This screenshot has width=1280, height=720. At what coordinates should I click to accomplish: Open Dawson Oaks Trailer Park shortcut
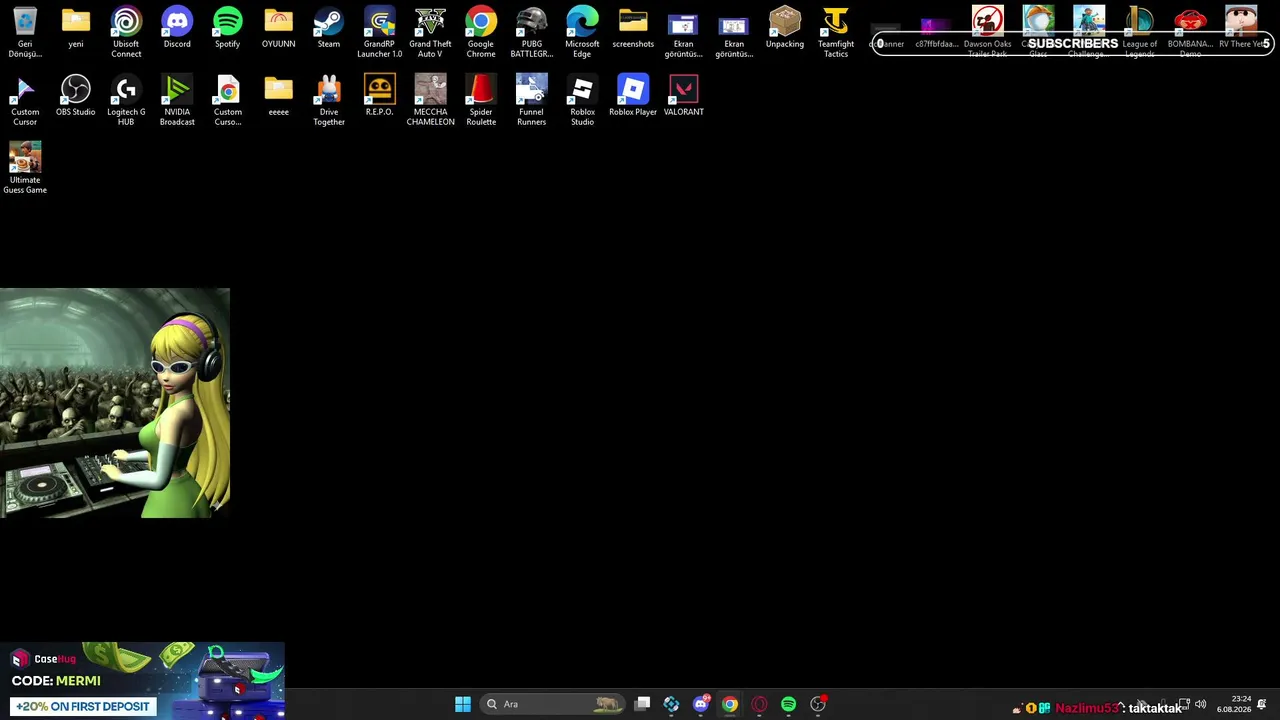click(987, 32)
